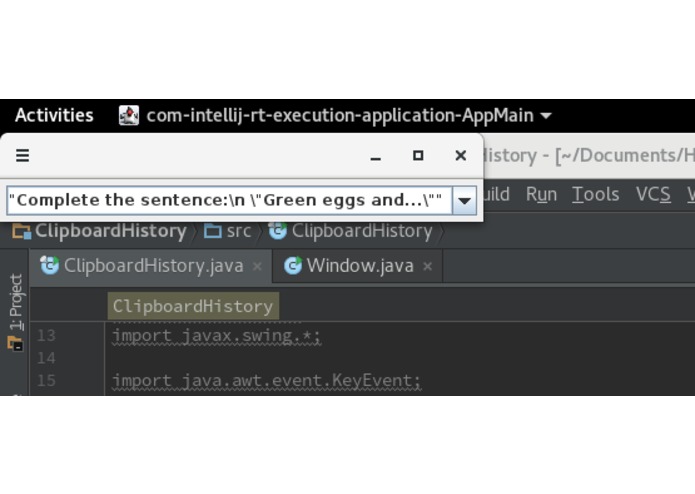Click the class icon on Window.java tab
Viewport: 695px width, 494px height.
pyautogui.click(x=293, y=266)
